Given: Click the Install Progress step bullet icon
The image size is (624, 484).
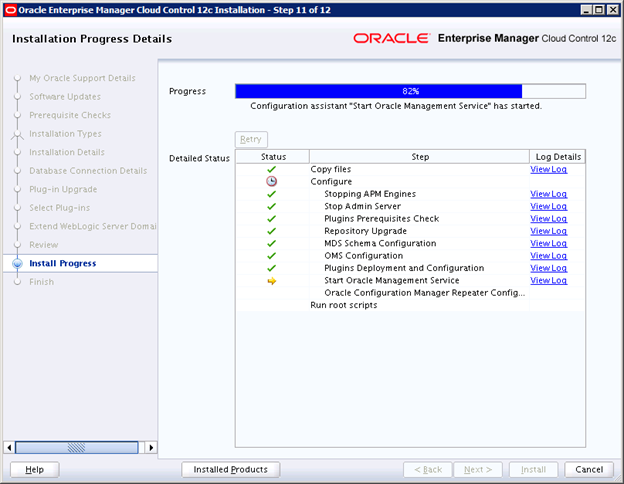Looking at the screenshot, I should click(17, 263).
